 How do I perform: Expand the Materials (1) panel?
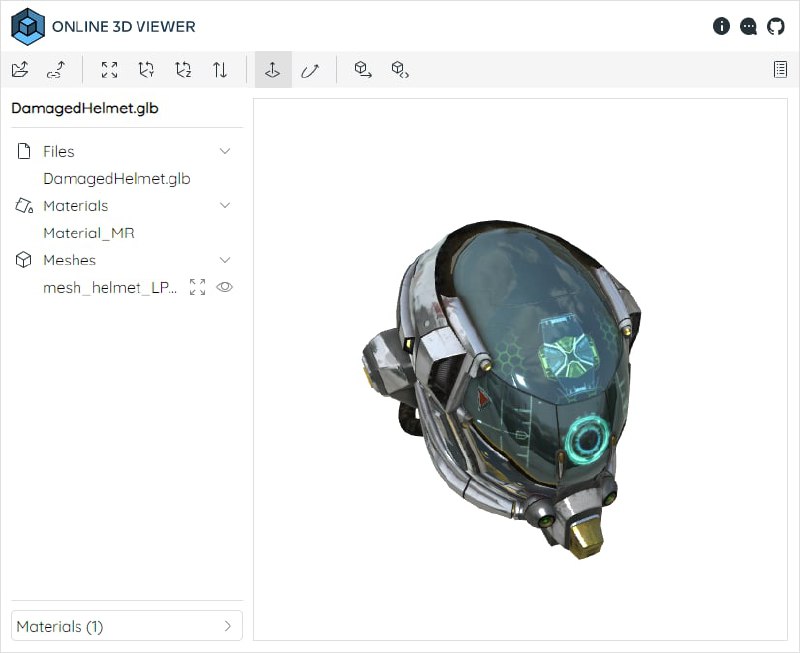126,625
